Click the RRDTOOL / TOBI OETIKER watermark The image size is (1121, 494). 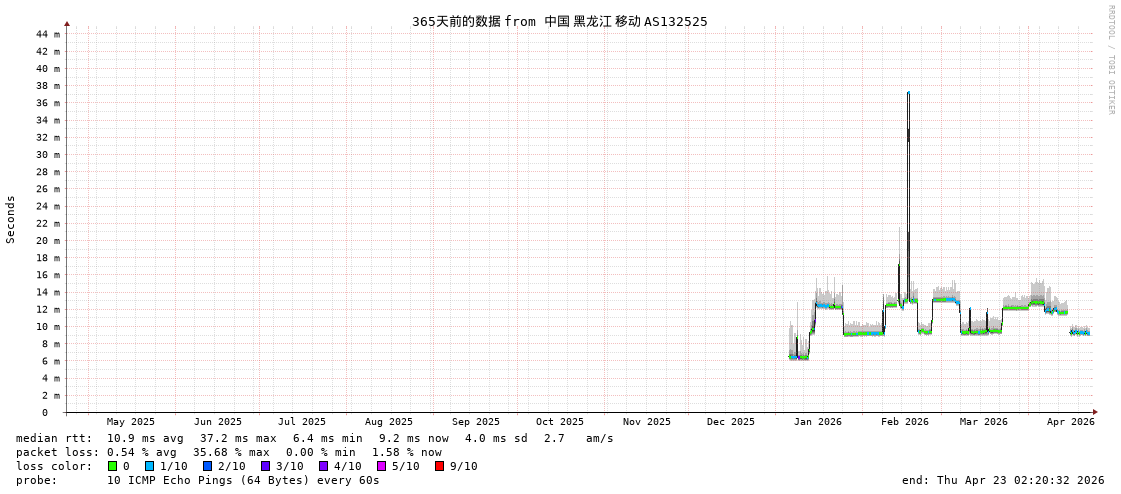[x=1110, y=60]
